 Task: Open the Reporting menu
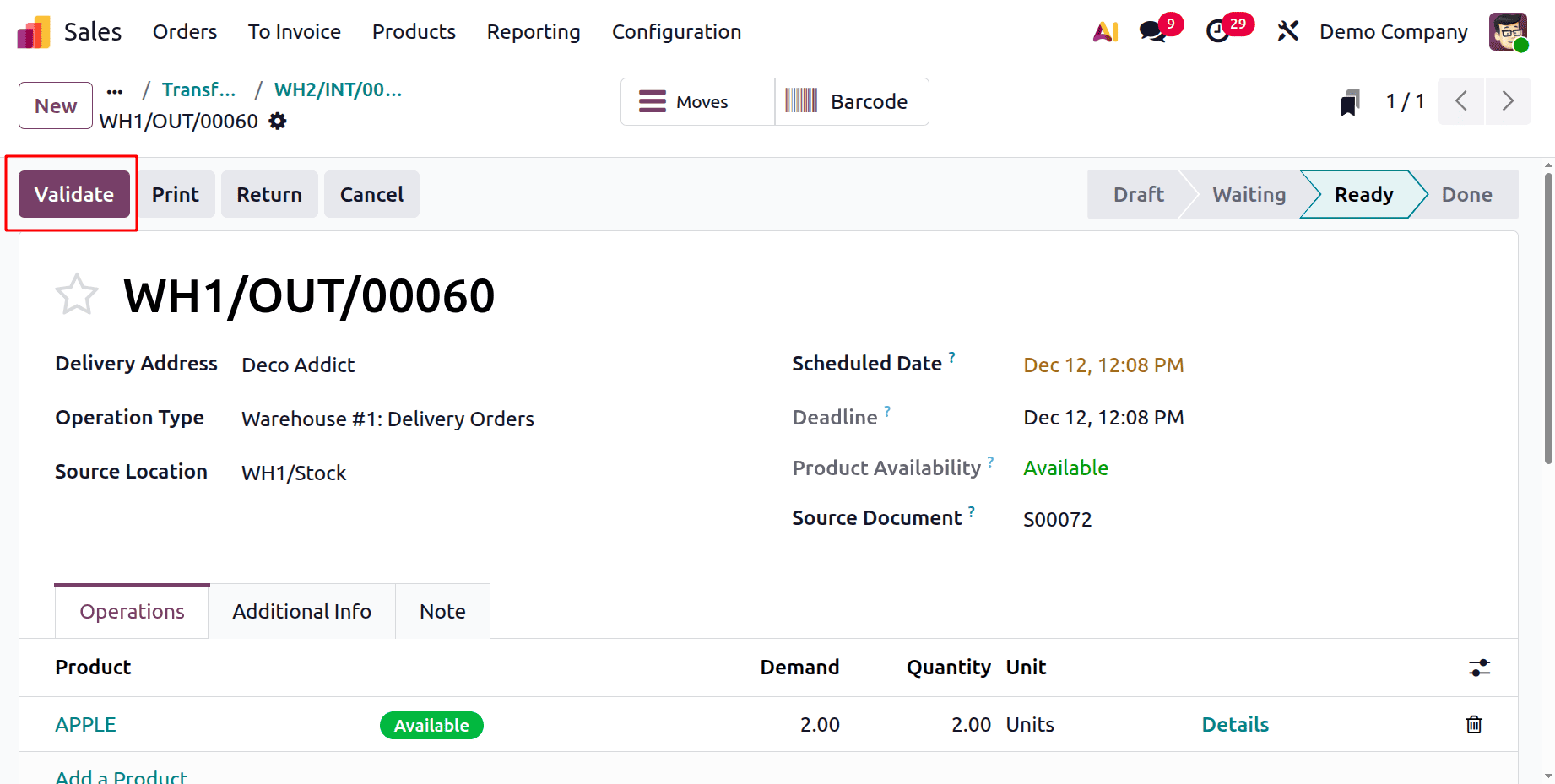(534, 32)
